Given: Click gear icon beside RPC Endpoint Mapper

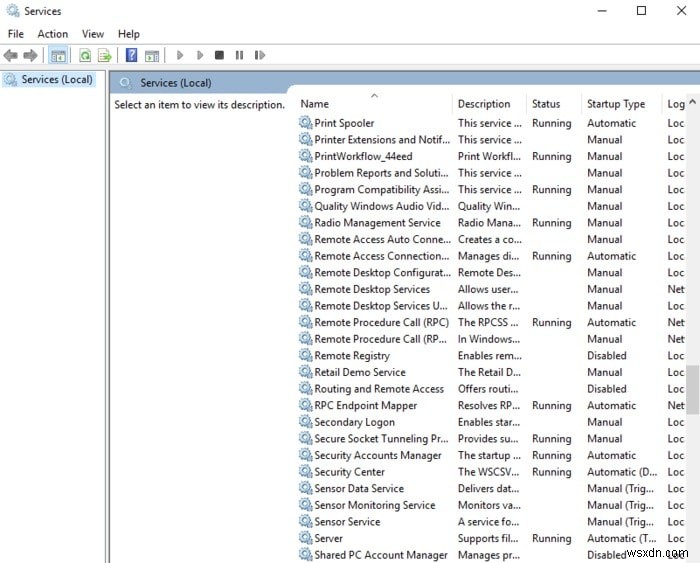Looking at the screenshot, I should click(x=305, y=405).
